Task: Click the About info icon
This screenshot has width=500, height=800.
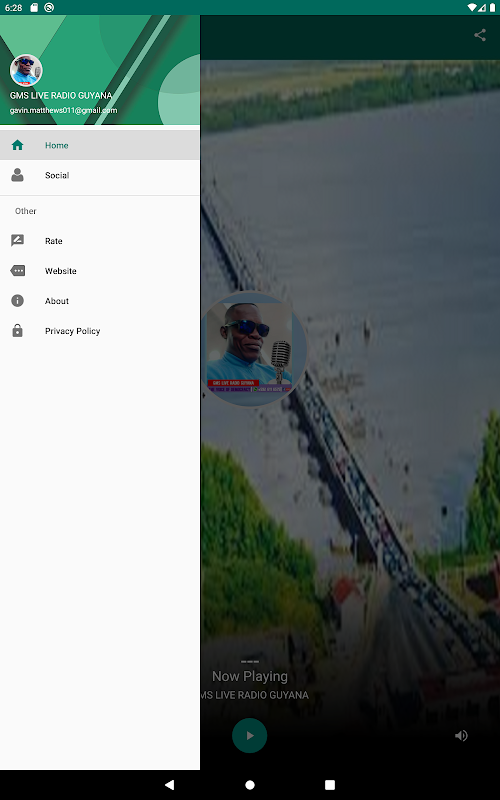Action: tap(17, 301)
